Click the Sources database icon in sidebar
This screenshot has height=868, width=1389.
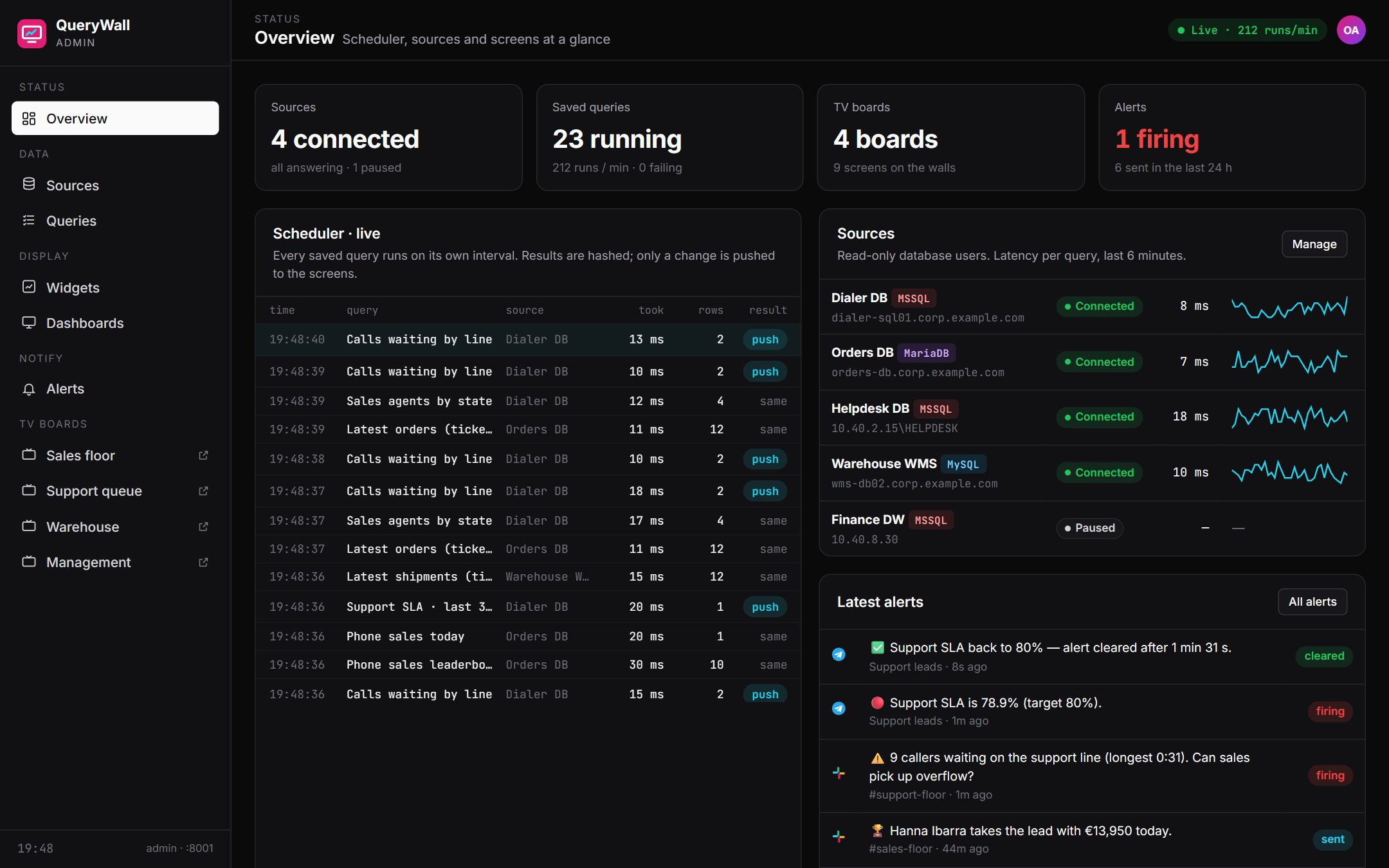[29, 185]
